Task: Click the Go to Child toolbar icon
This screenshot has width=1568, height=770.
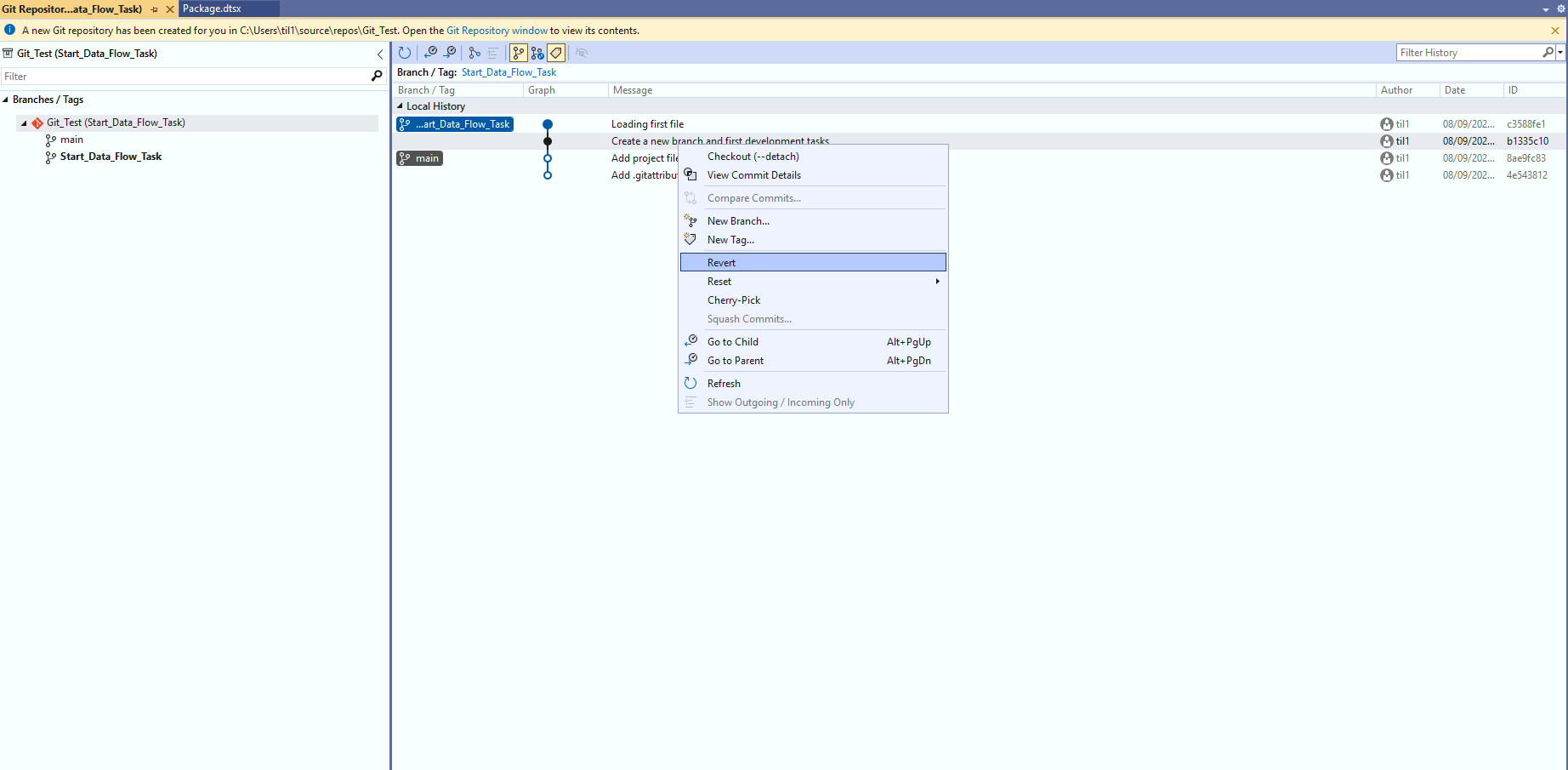Action: pyautogui.click(x=431, y=53)
